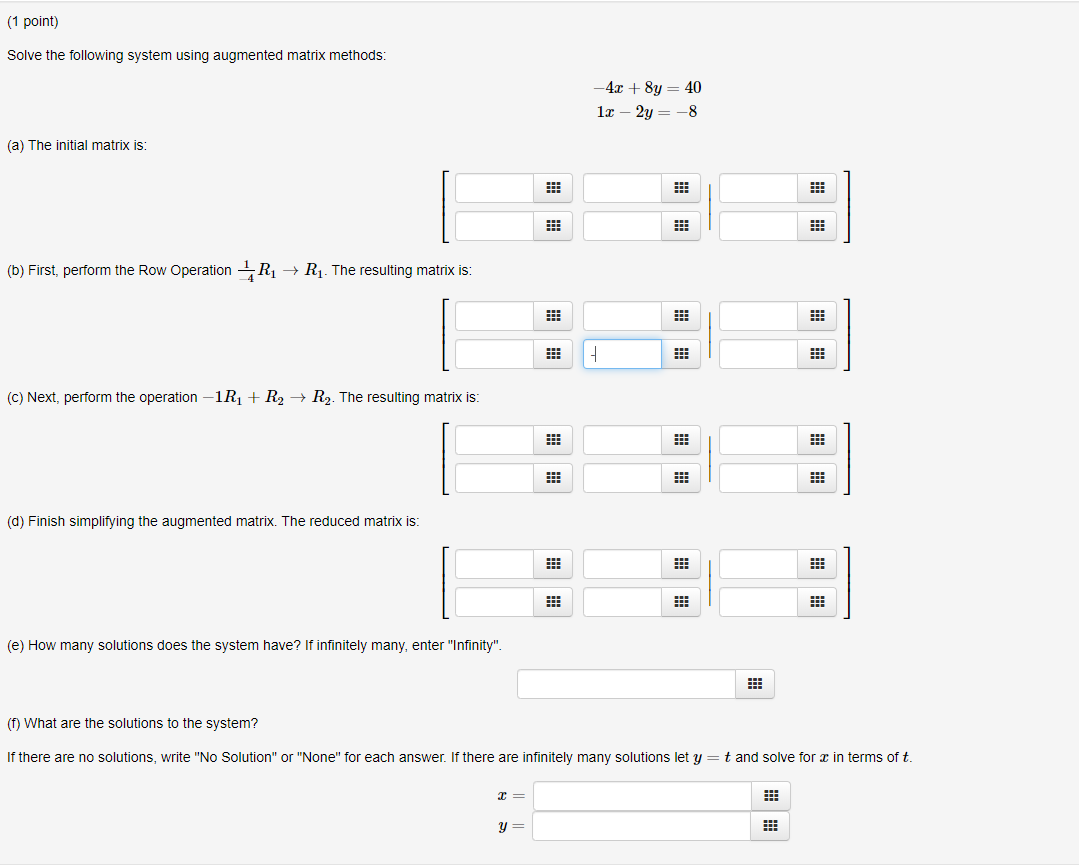Screen dimensions: 1079x868
Task: Select the y = input field
Action: point(640,826)
